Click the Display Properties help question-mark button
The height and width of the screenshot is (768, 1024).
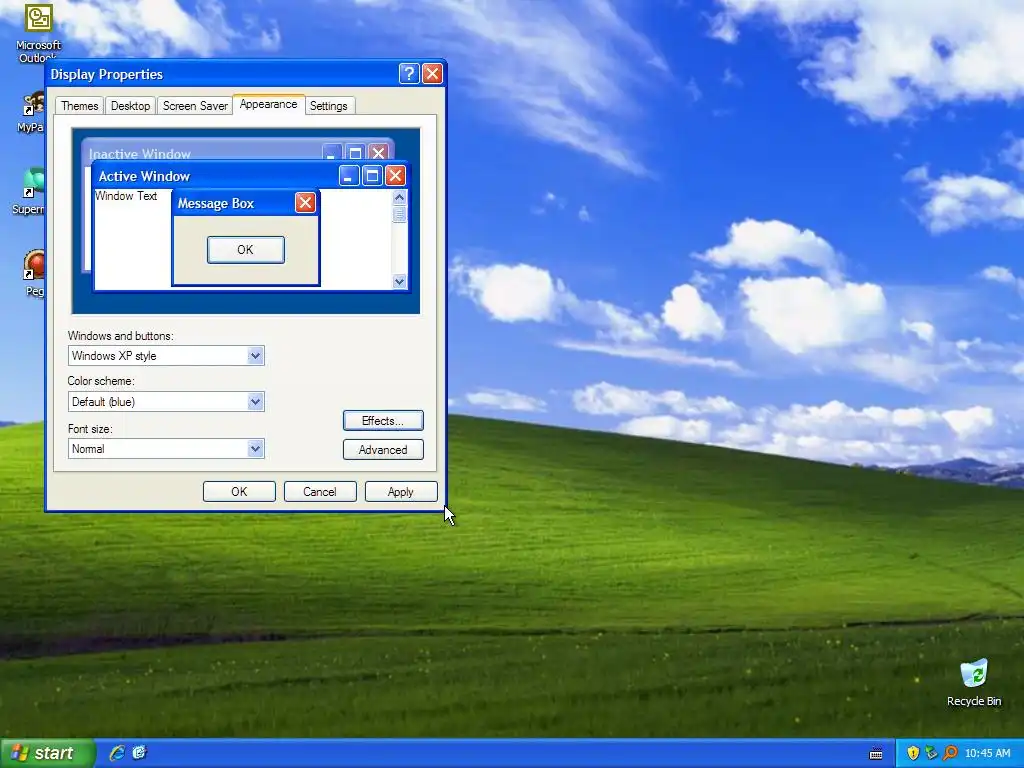tap(409, 74)
